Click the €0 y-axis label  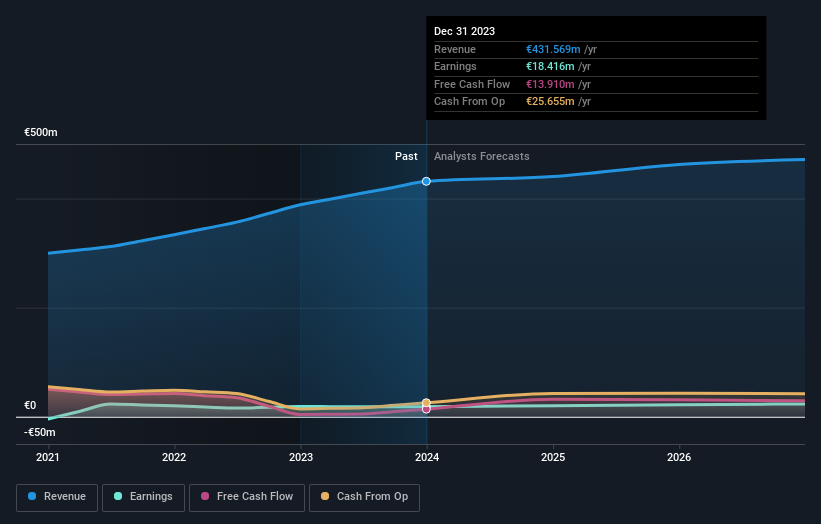30,405
